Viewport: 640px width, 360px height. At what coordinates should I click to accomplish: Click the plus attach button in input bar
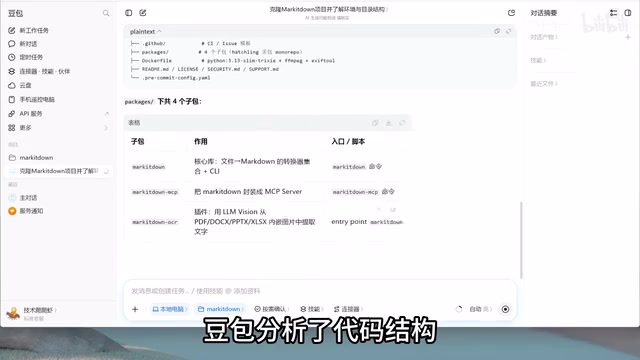135,309
